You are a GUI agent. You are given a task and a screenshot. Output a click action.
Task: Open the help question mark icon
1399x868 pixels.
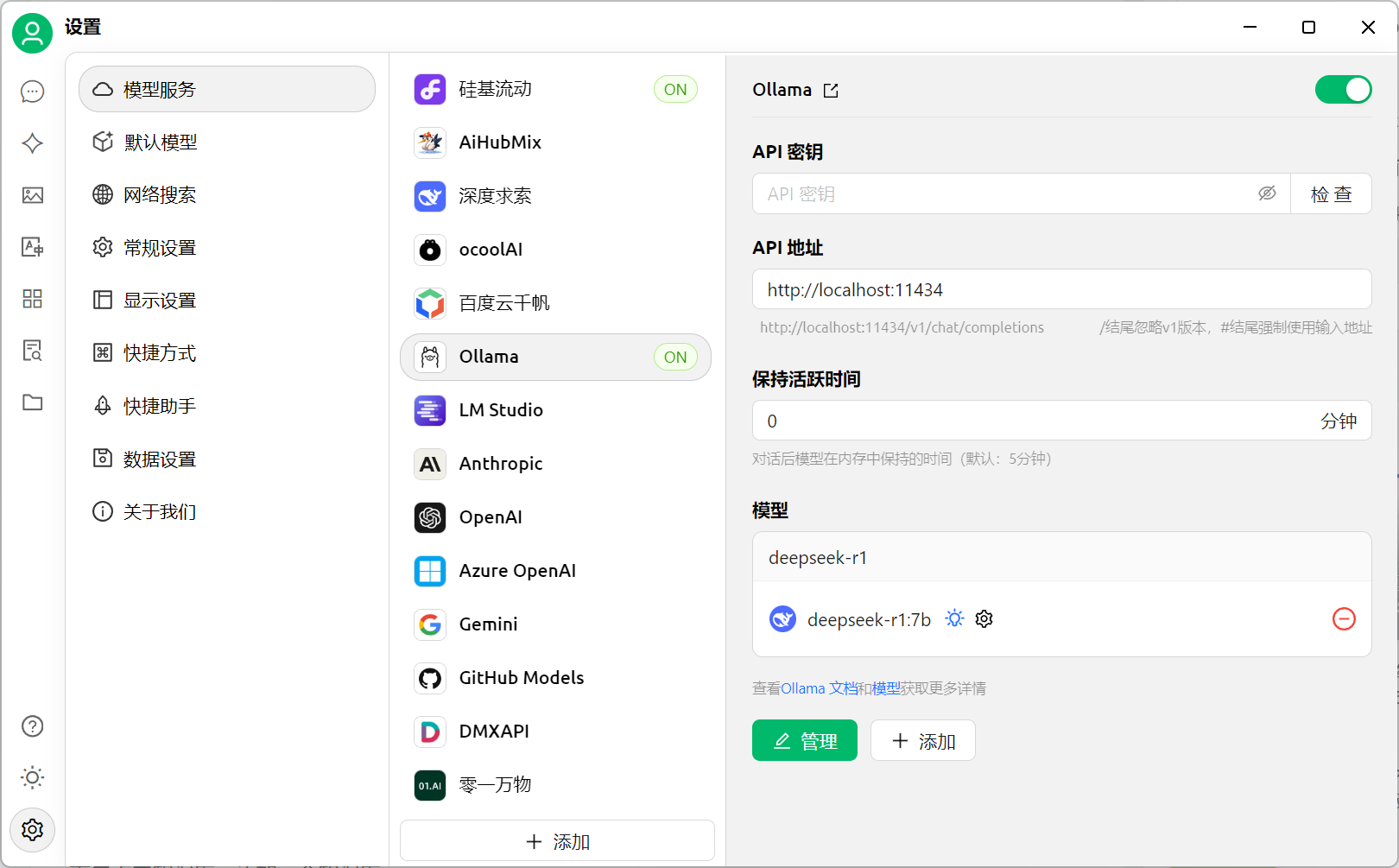[33, 726]
